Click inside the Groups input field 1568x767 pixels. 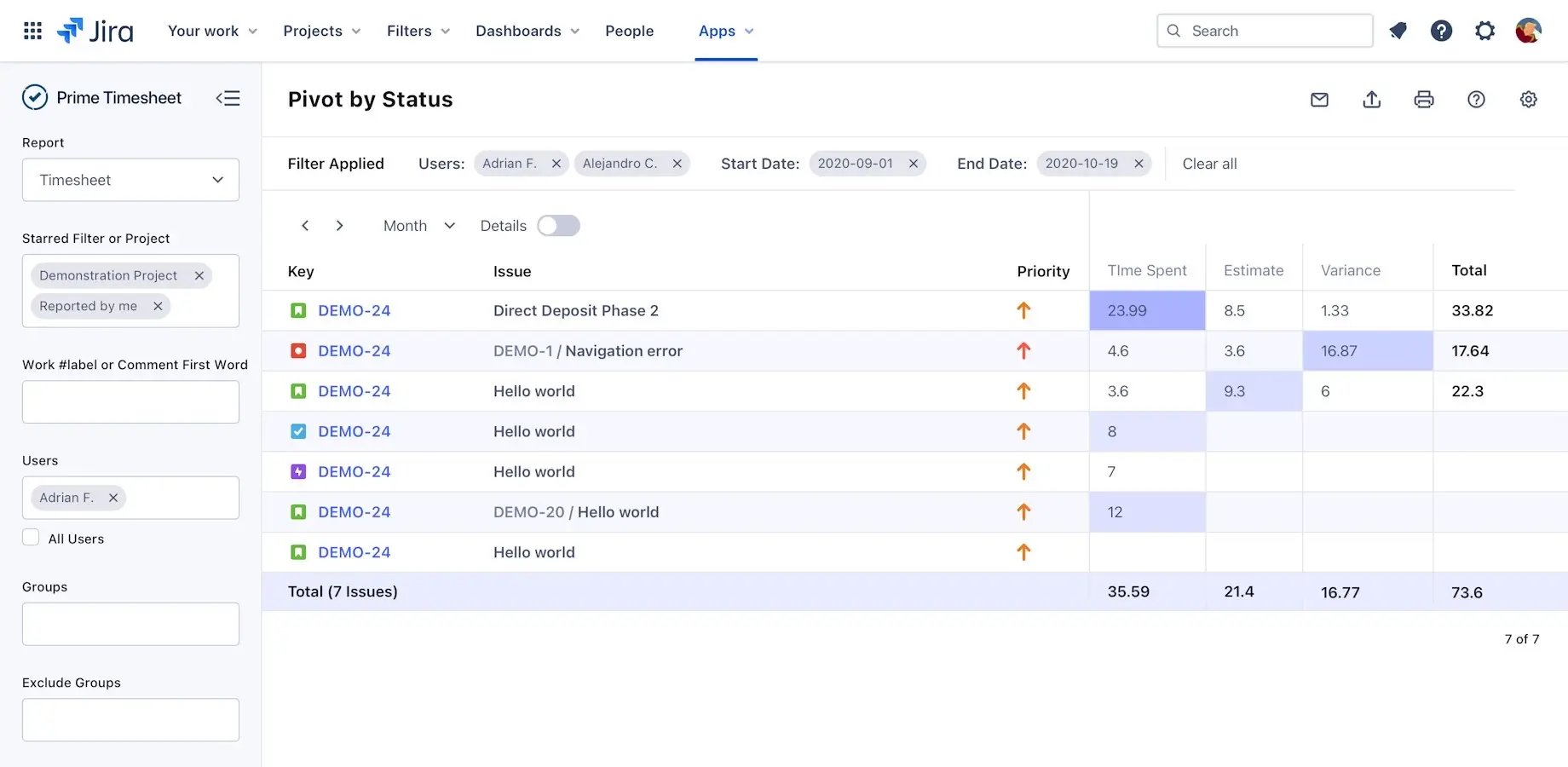[x=130, y=624]
